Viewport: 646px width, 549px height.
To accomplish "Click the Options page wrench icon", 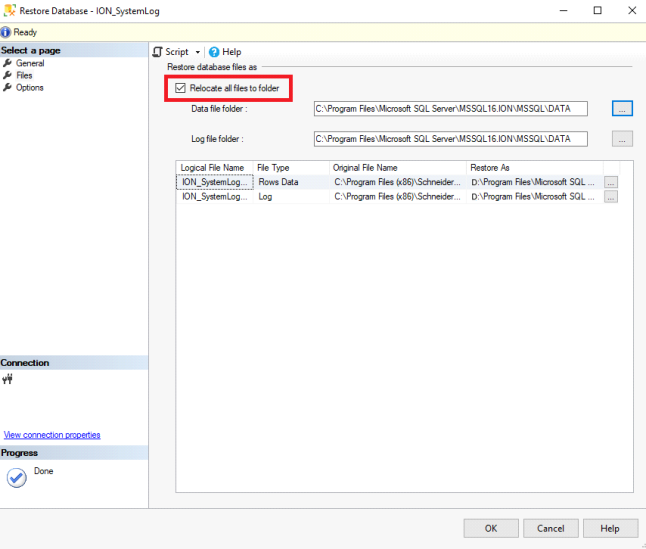I will [7, 88].
